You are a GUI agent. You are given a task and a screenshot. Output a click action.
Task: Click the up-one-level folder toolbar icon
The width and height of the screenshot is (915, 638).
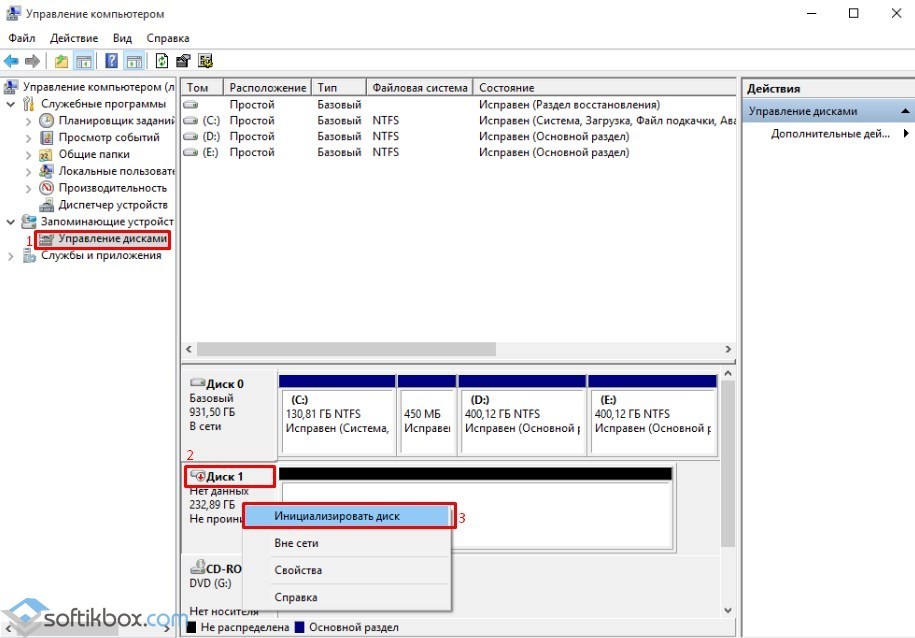point(62,61)
